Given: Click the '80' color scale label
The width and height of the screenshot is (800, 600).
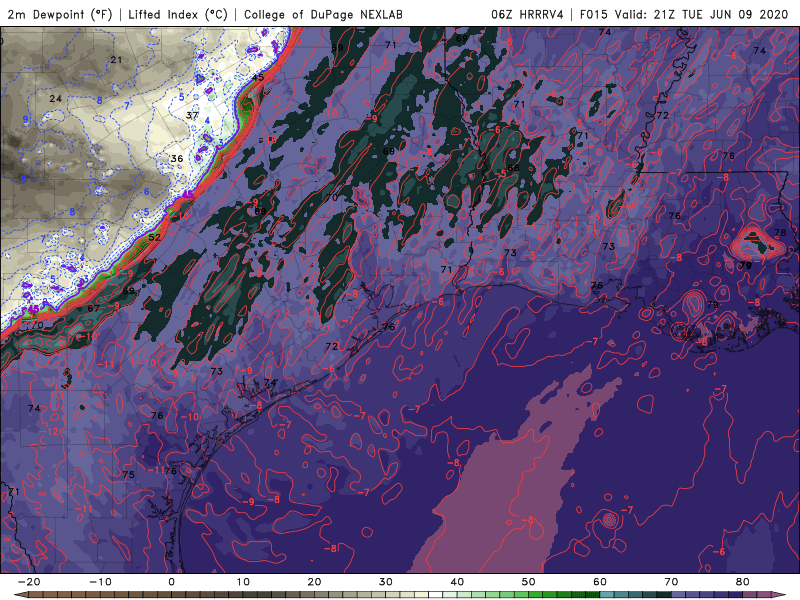Looking at the screenshot, I should click(743, 582).
